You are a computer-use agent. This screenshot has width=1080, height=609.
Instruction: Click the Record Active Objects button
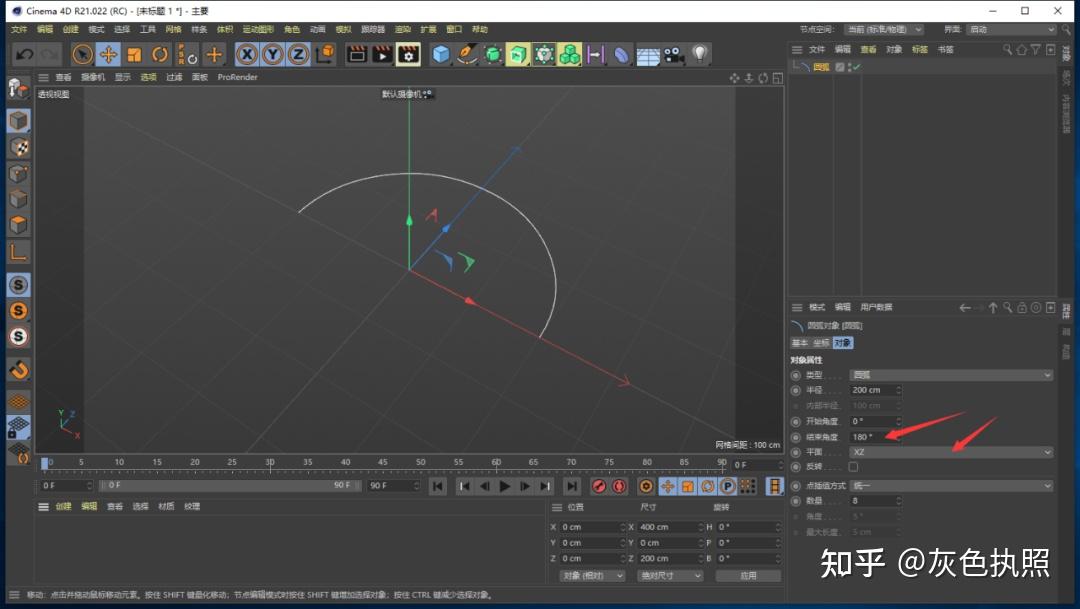[x=599, y=486]
